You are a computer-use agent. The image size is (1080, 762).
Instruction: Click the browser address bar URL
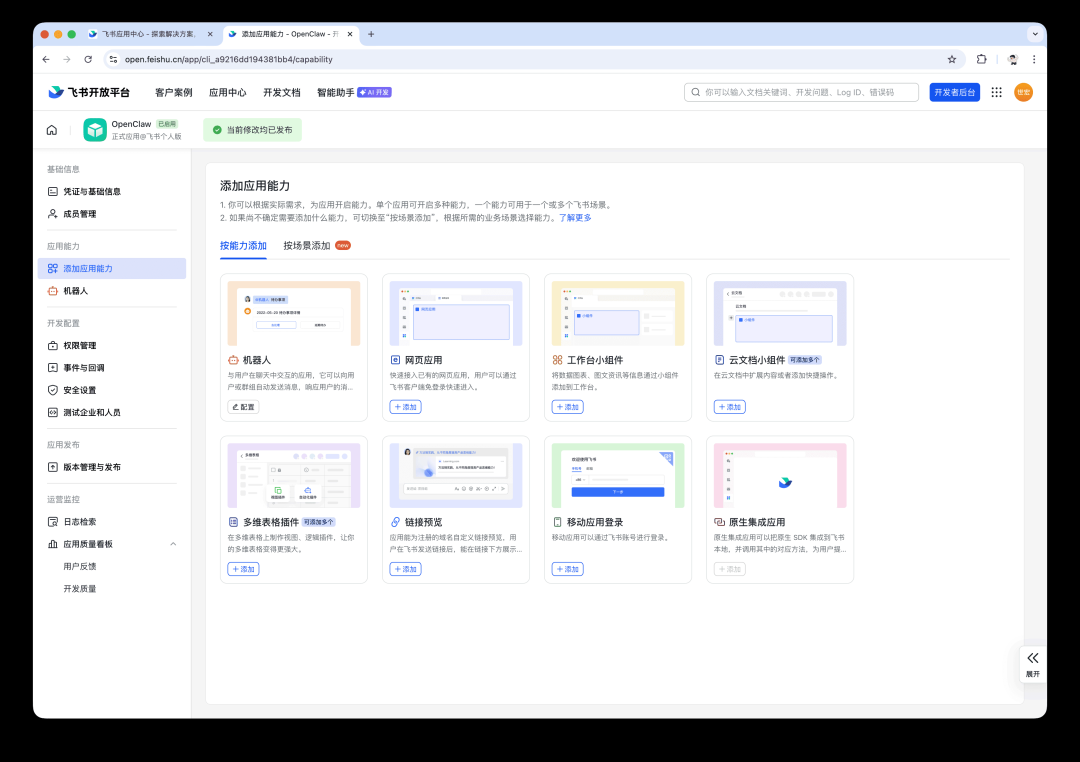point(229,59)
